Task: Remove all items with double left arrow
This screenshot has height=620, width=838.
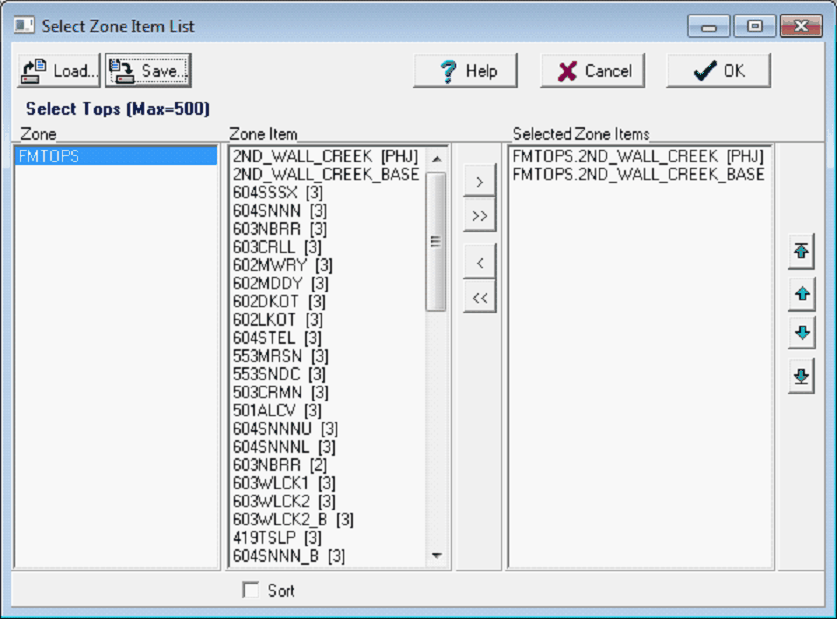Action: pyautogui.click(x=480, y=297)
